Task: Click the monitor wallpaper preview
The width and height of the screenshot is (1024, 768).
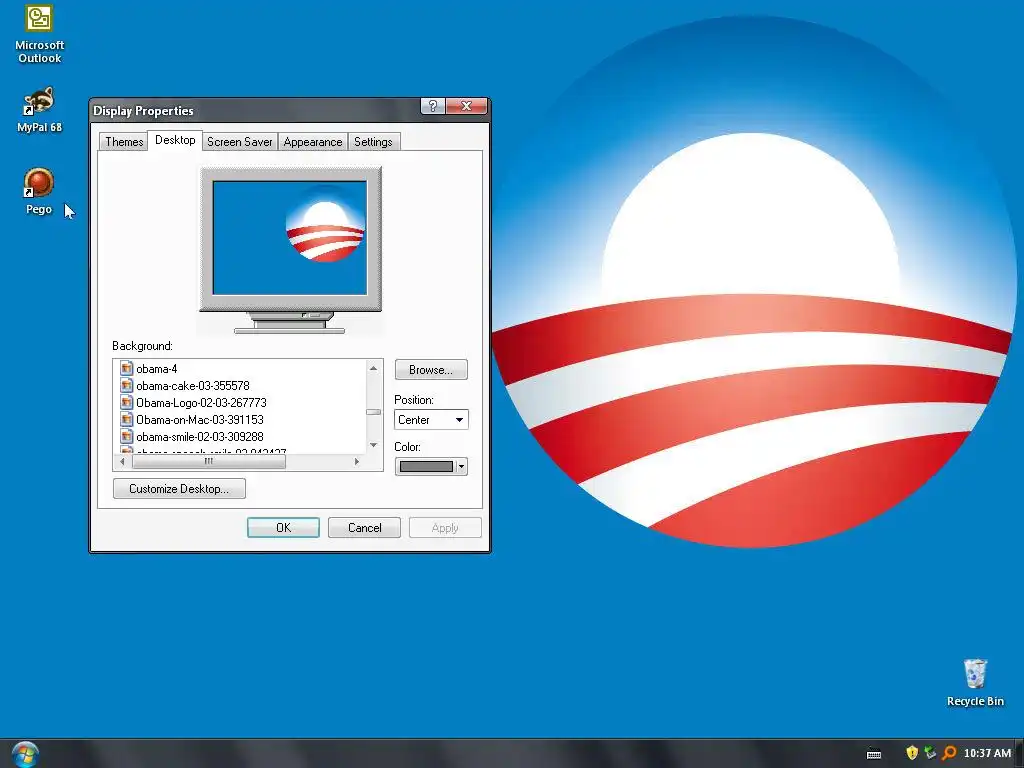Action: (290, 238)
